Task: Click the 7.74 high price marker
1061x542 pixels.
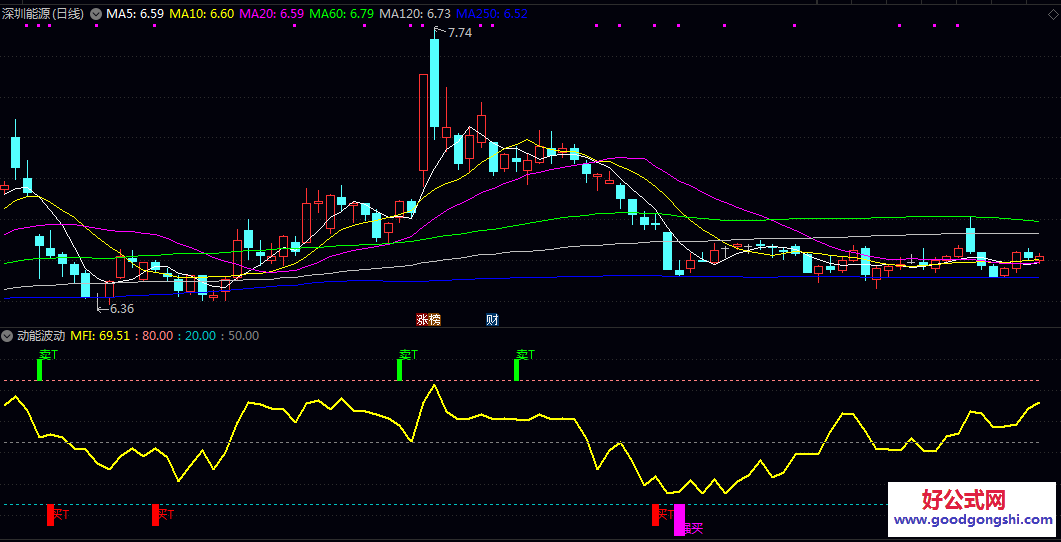Action: 459,33
